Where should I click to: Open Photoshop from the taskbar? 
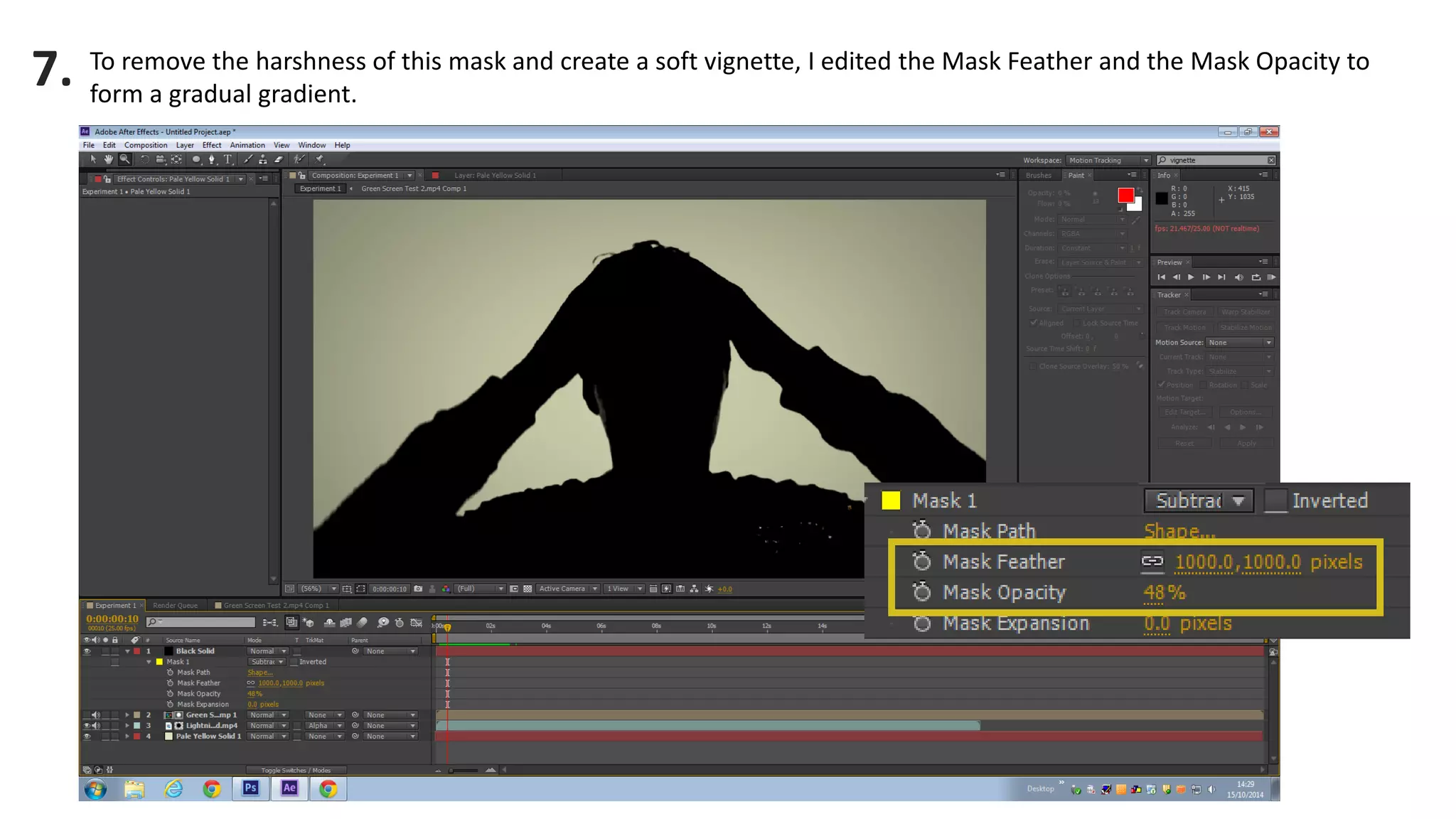pyautogui.click(x=251, y=788)
